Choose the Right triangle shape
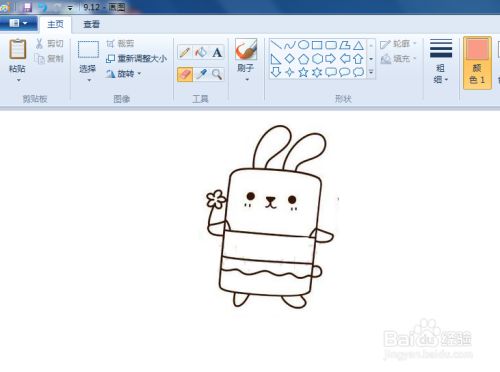 pyautogui.click(x=276, y=59)
